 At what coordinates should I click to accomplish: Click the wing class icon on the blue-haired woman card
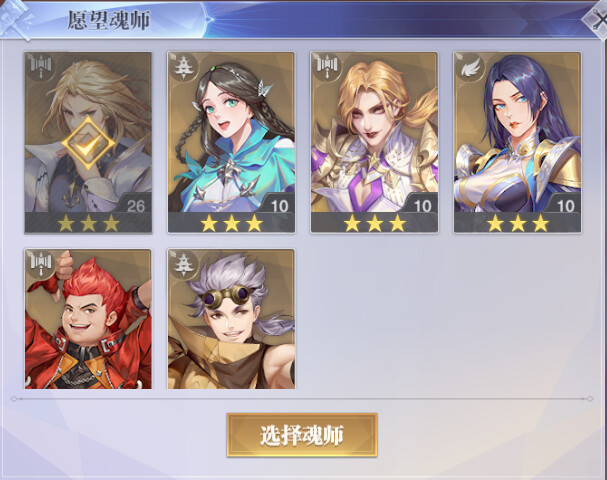[x=468, y=67]
